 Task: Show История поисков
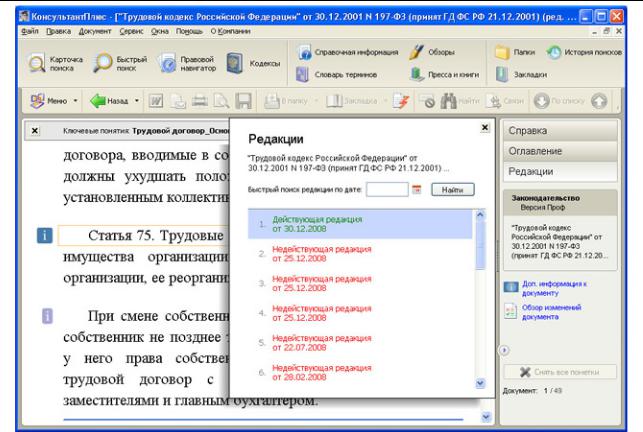point(584,52)
